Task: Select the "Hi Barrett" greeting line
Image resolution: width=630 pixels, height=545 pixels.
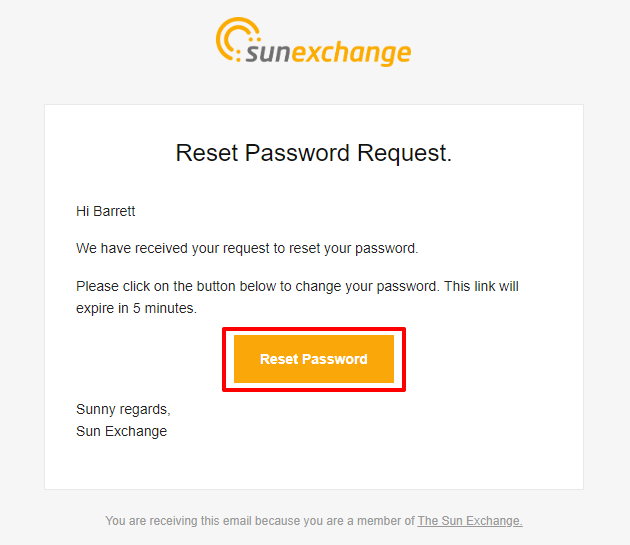Action: coord(106,211)
